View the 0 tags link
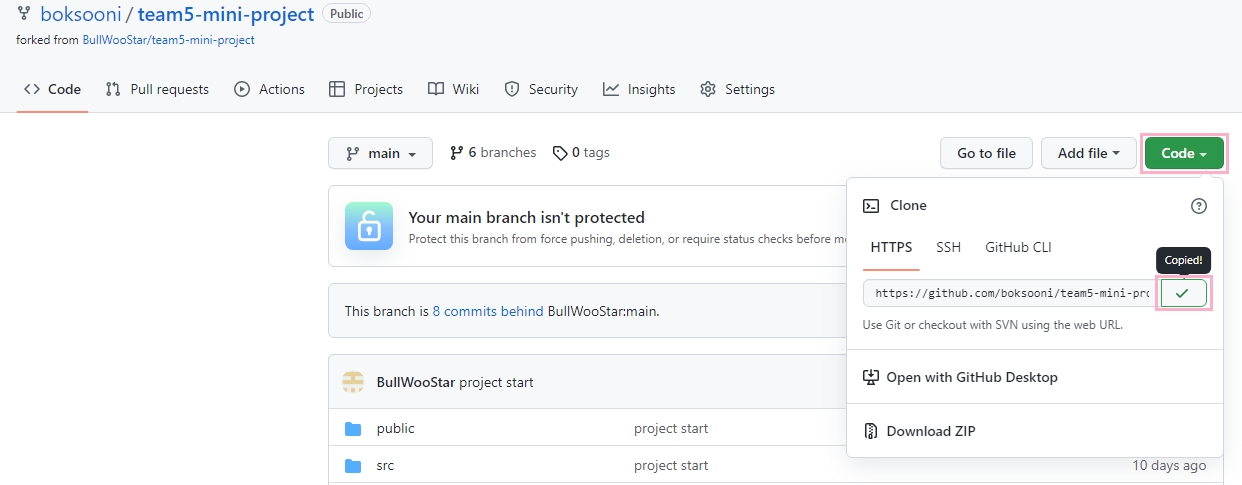This screenshot has width=1242, height=485. click(x=581, y=153)
